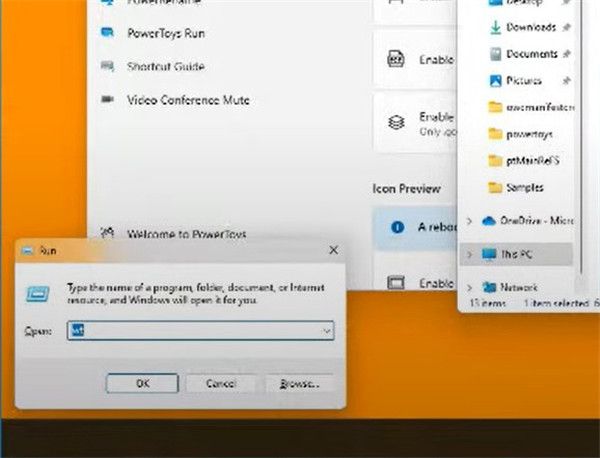Image resolution: width=600 pixels, height=458 pixels.
Task: Select Shortcut Guide in the sidebar
Action: (165, 66)
